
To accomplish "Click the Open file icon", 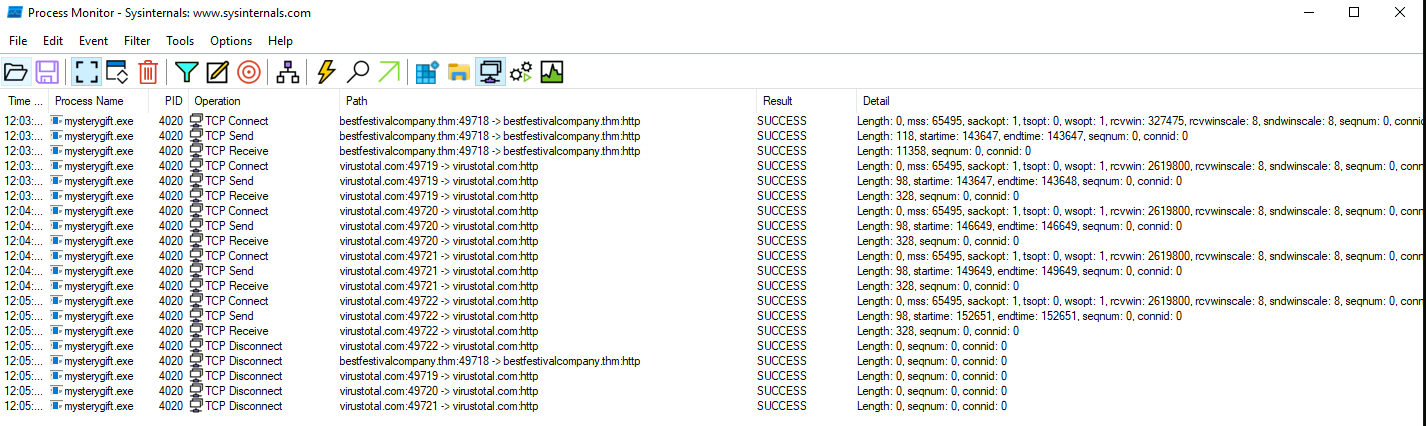I will coord(16,72).
